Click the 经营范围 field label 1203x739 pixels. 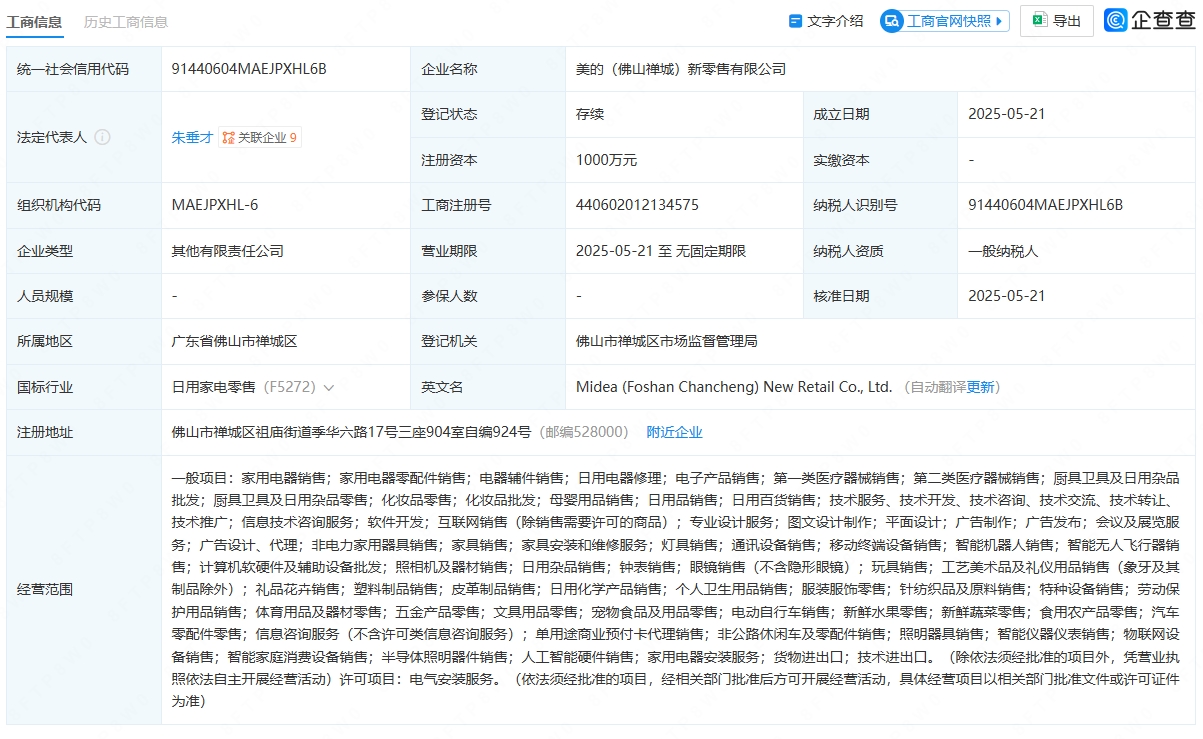pos(45,589)
